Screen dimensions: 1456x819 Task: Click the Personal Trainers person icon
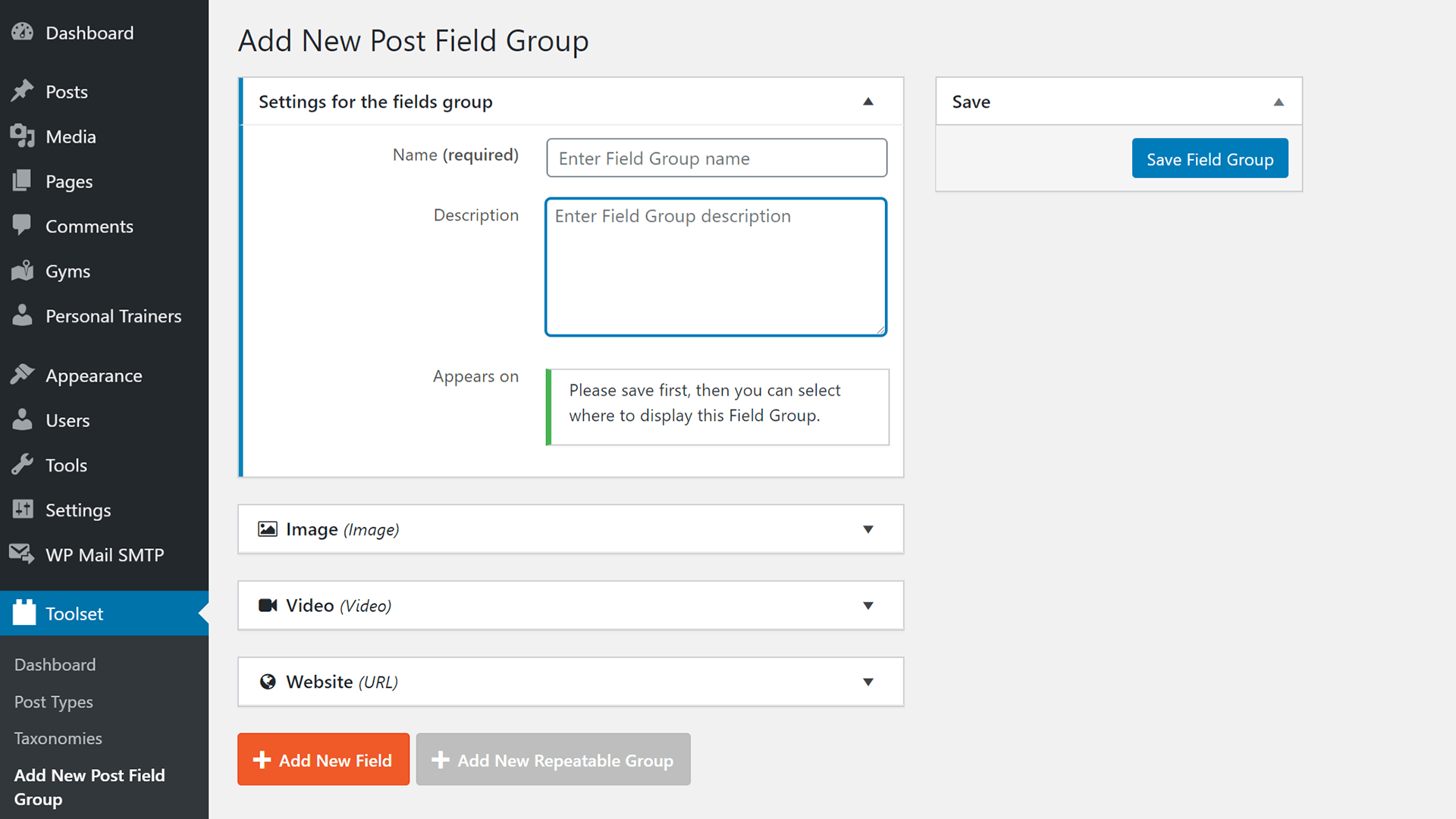pos(23,315)
